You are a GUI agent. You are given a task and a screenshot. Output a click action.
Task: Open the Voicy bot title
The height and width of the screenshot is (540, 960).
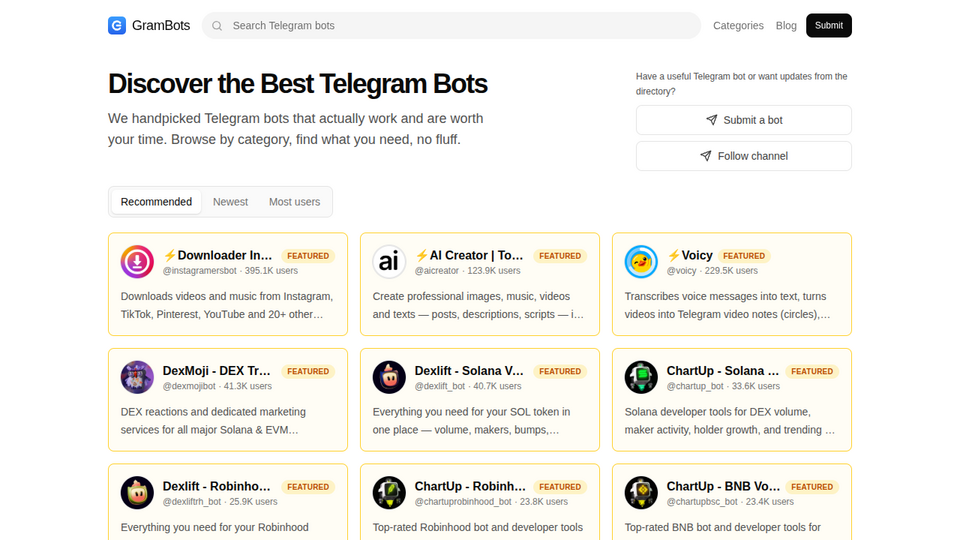point(690,255)
